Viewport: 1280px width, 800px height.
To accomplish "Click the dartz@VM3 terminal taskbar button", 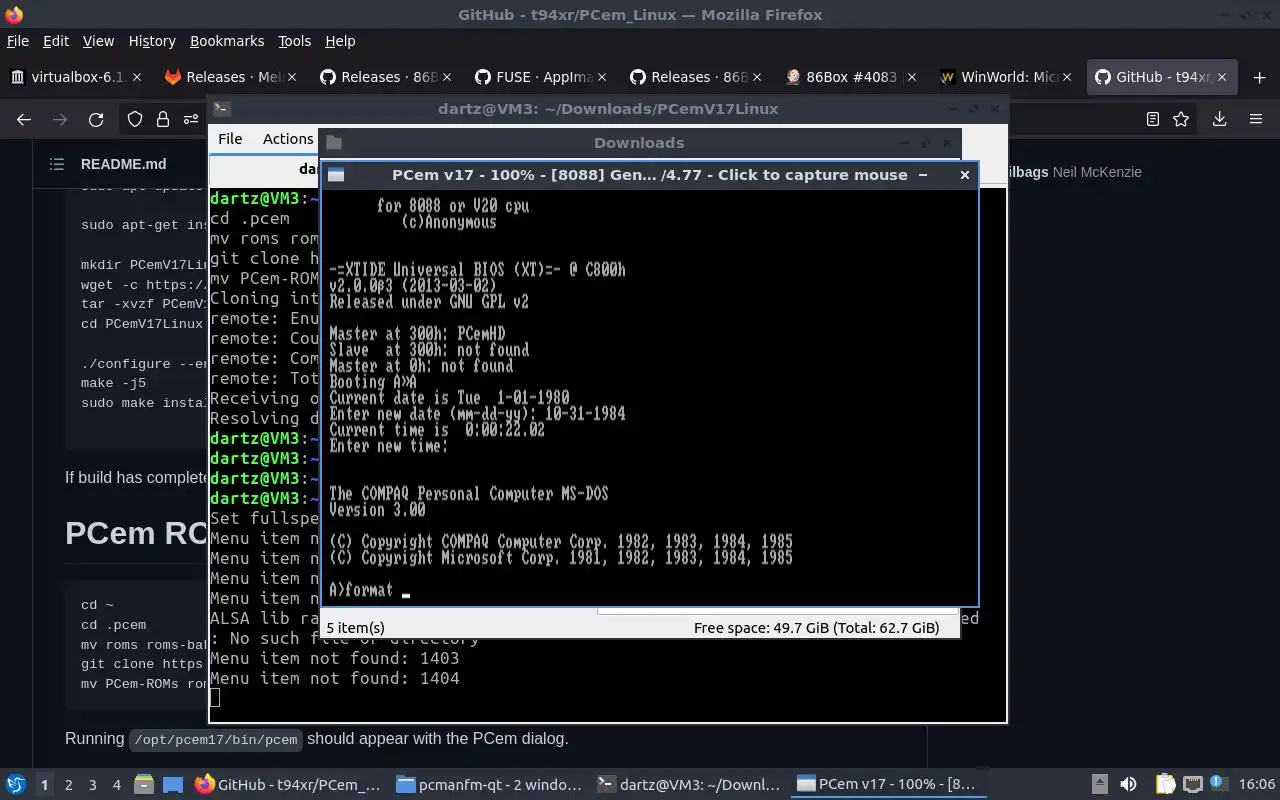I will [688, 785].
